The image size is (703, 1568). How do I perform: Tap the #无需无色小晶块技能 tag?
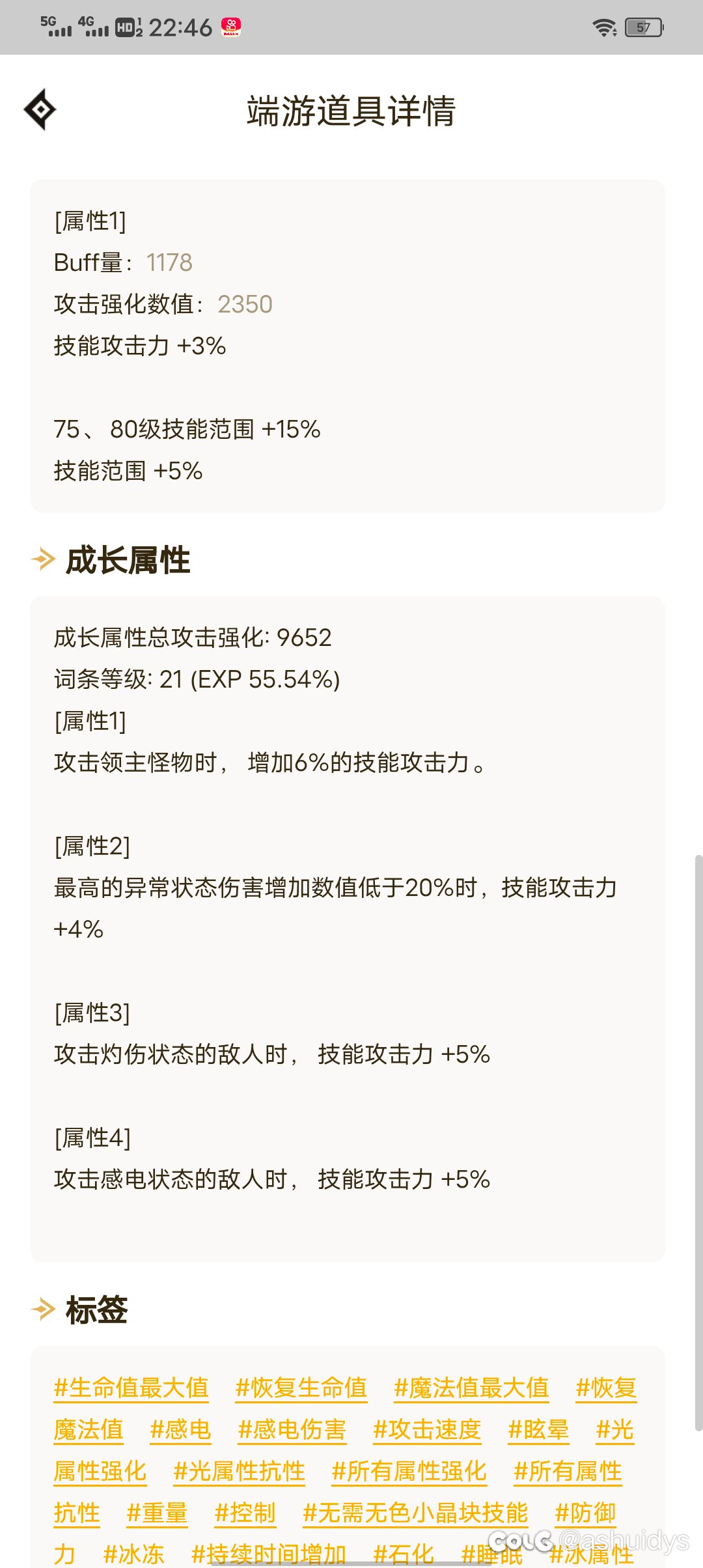tap(415, 1513)
